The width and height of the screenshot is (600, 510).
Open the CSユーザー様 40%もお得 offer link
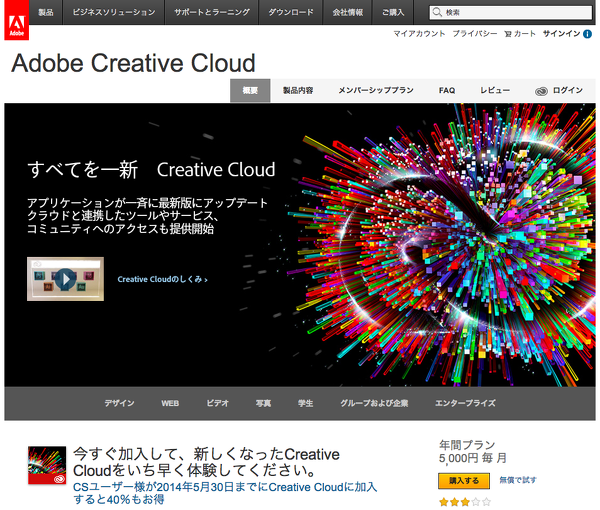(x=225, y=493)
